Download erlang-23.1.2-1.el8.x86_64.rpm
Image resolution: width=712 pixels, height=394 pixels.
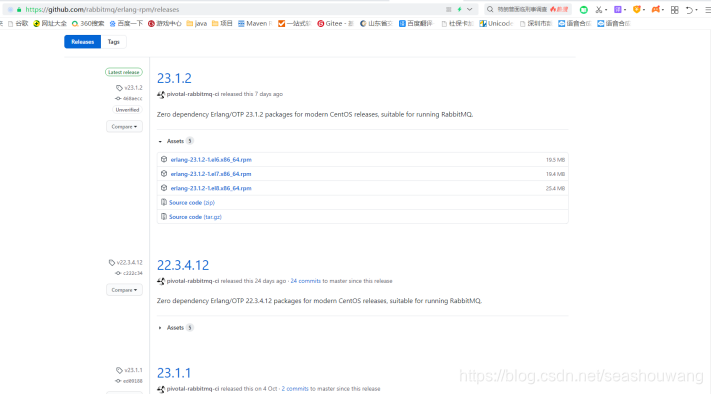pyautogui.click(x=211, y=188)
